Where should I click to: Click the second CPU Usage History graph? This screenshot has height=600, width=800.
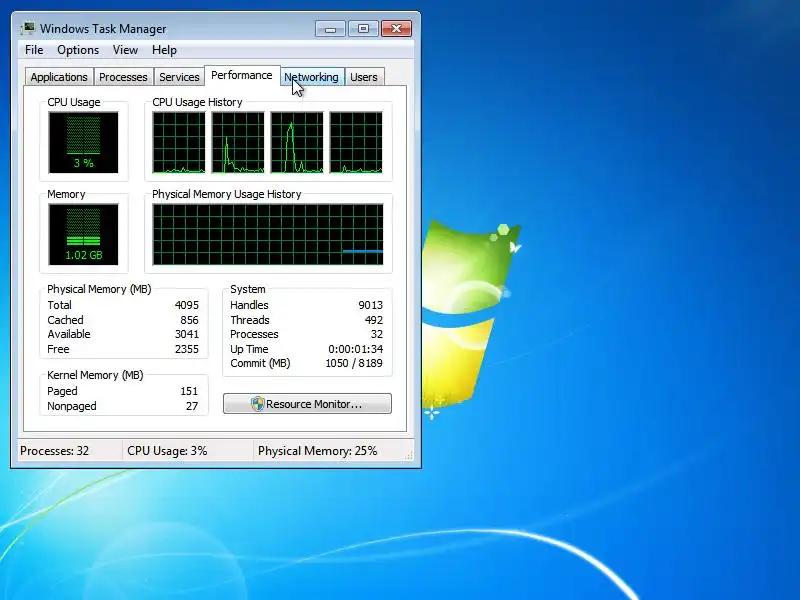(x=238, y=142)
